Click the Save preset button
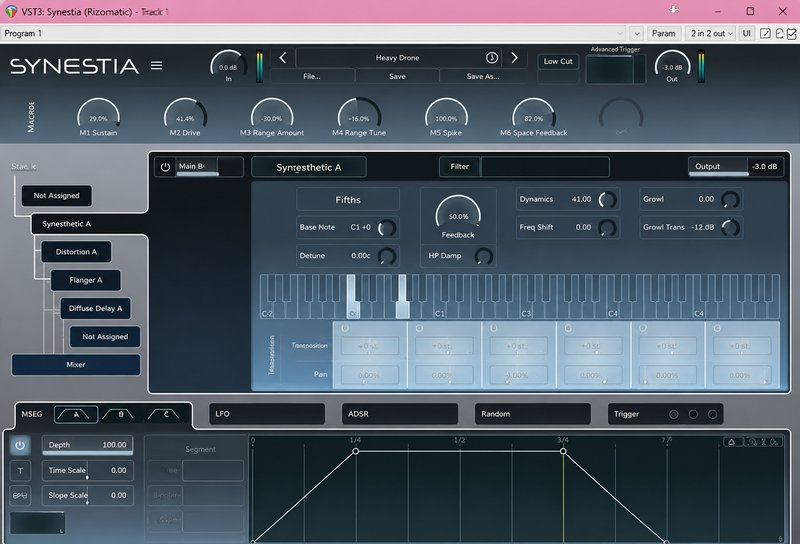The image size is (800, 544). click(397, 77)
